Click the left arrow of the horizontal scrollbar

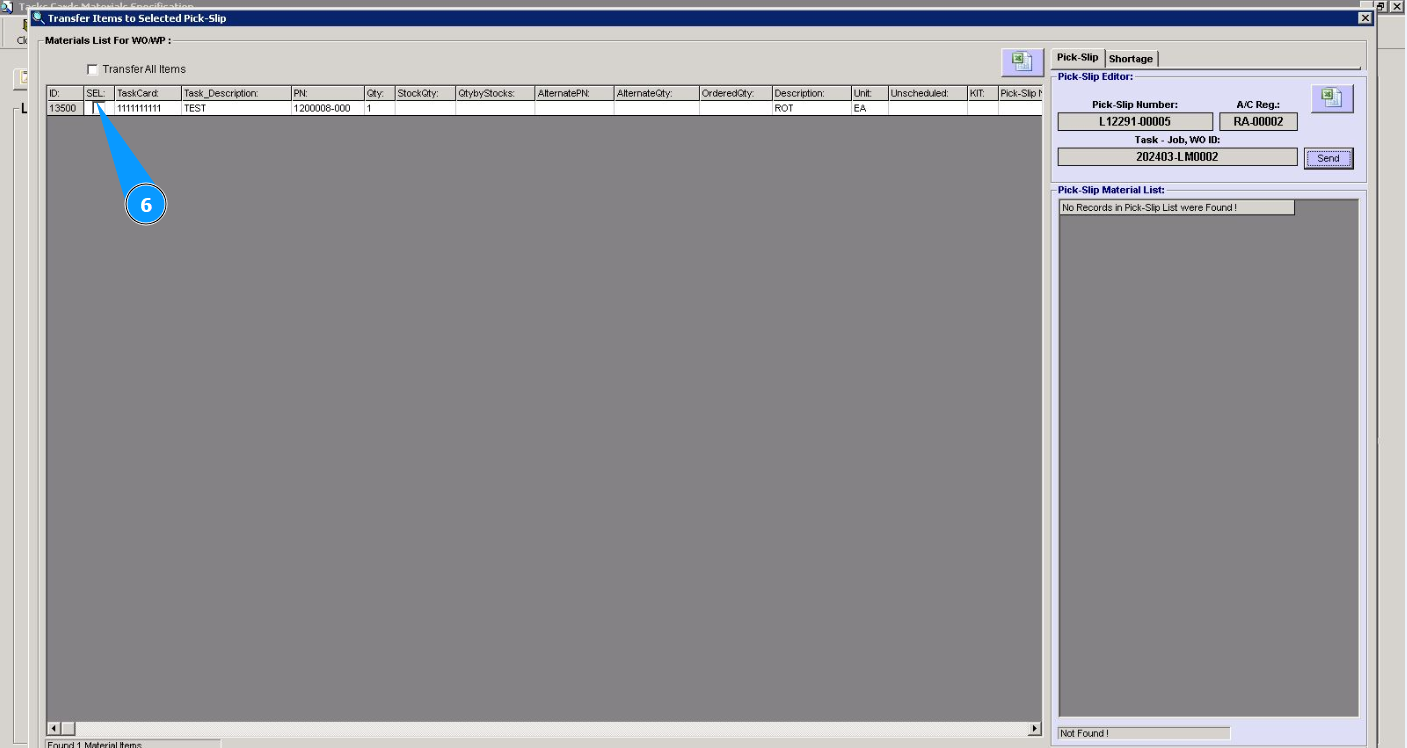coord(55,730)
